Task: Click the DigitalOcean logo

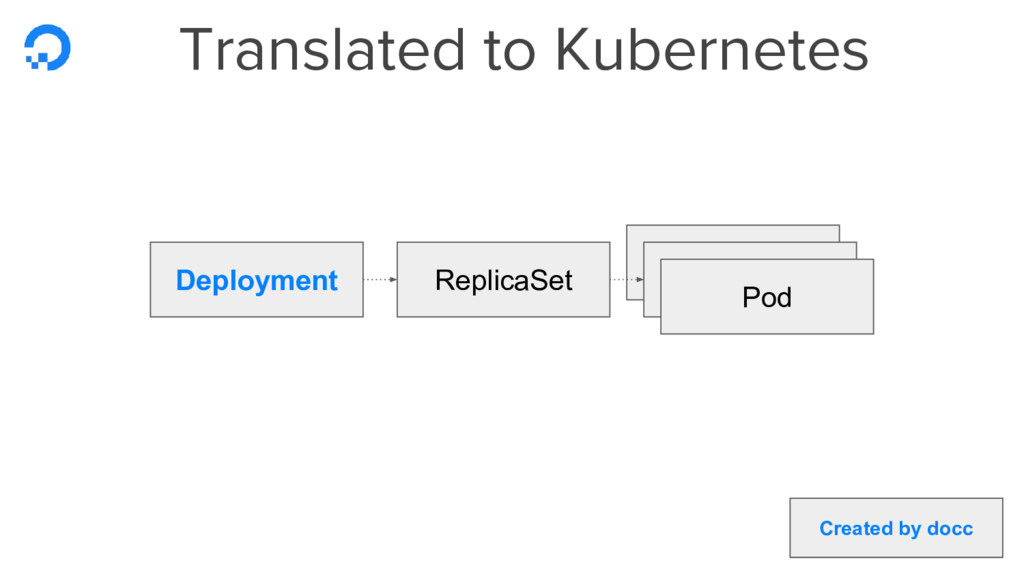Action: (47, 47)
